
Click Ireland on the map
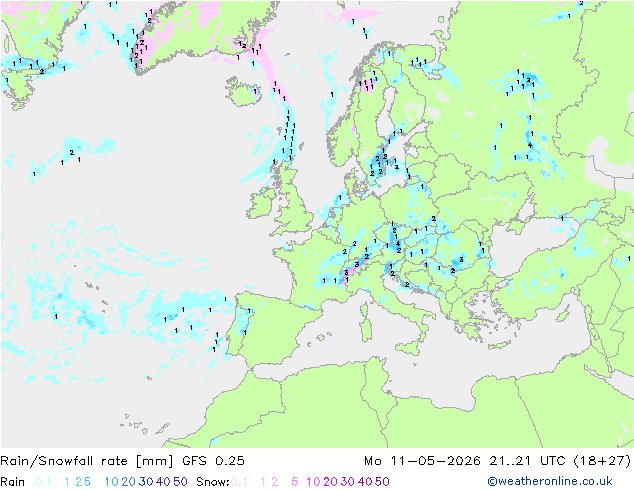pyautogui.click(x=262, y=202)
